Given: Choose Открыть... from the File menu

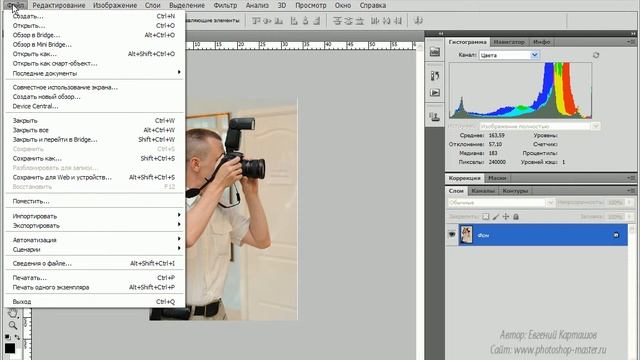Looking at the screenshot, I should [x=94, y=26].
